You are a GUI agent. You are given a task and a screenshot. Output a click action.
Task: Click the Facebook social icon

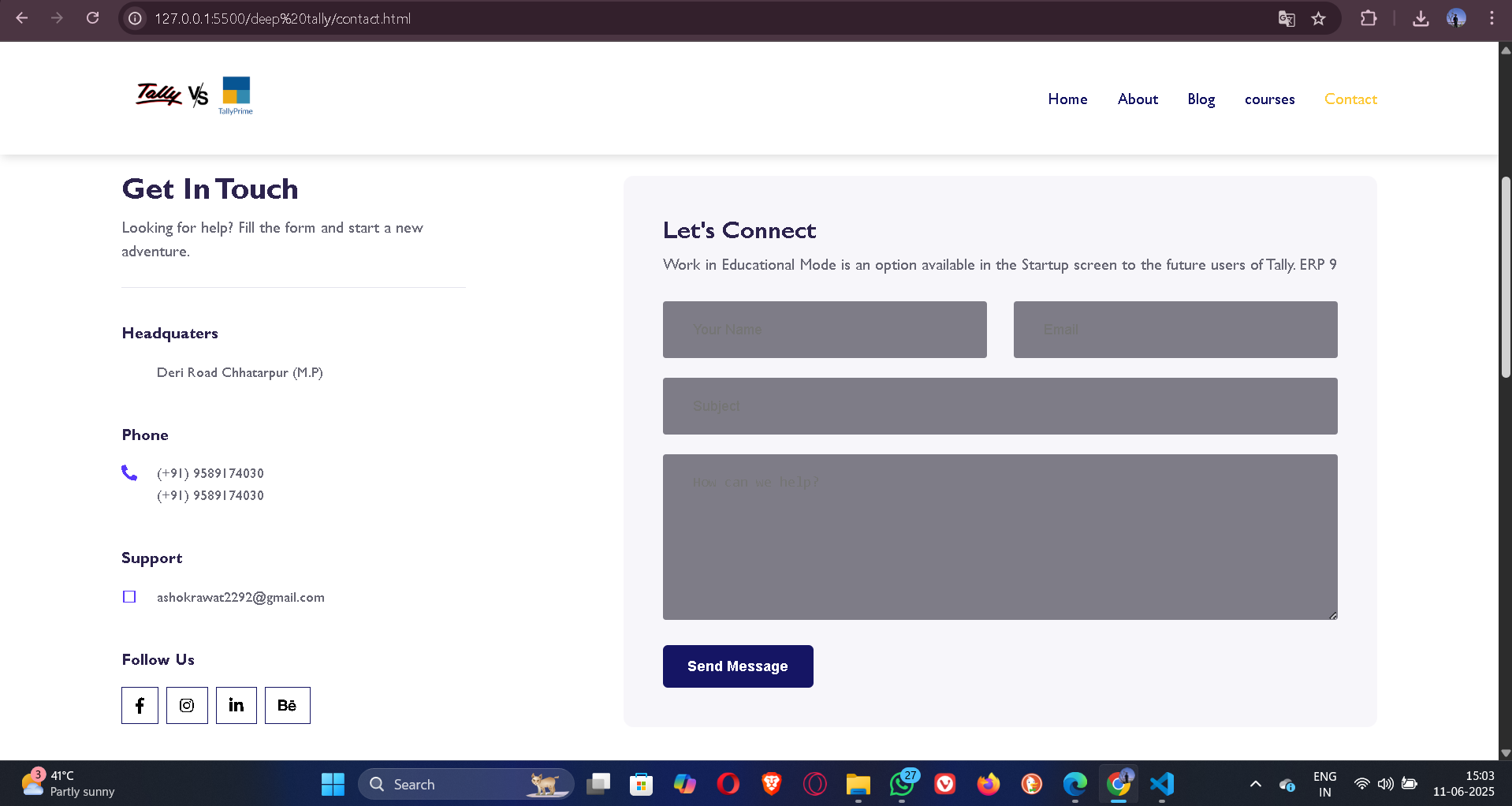140,705
